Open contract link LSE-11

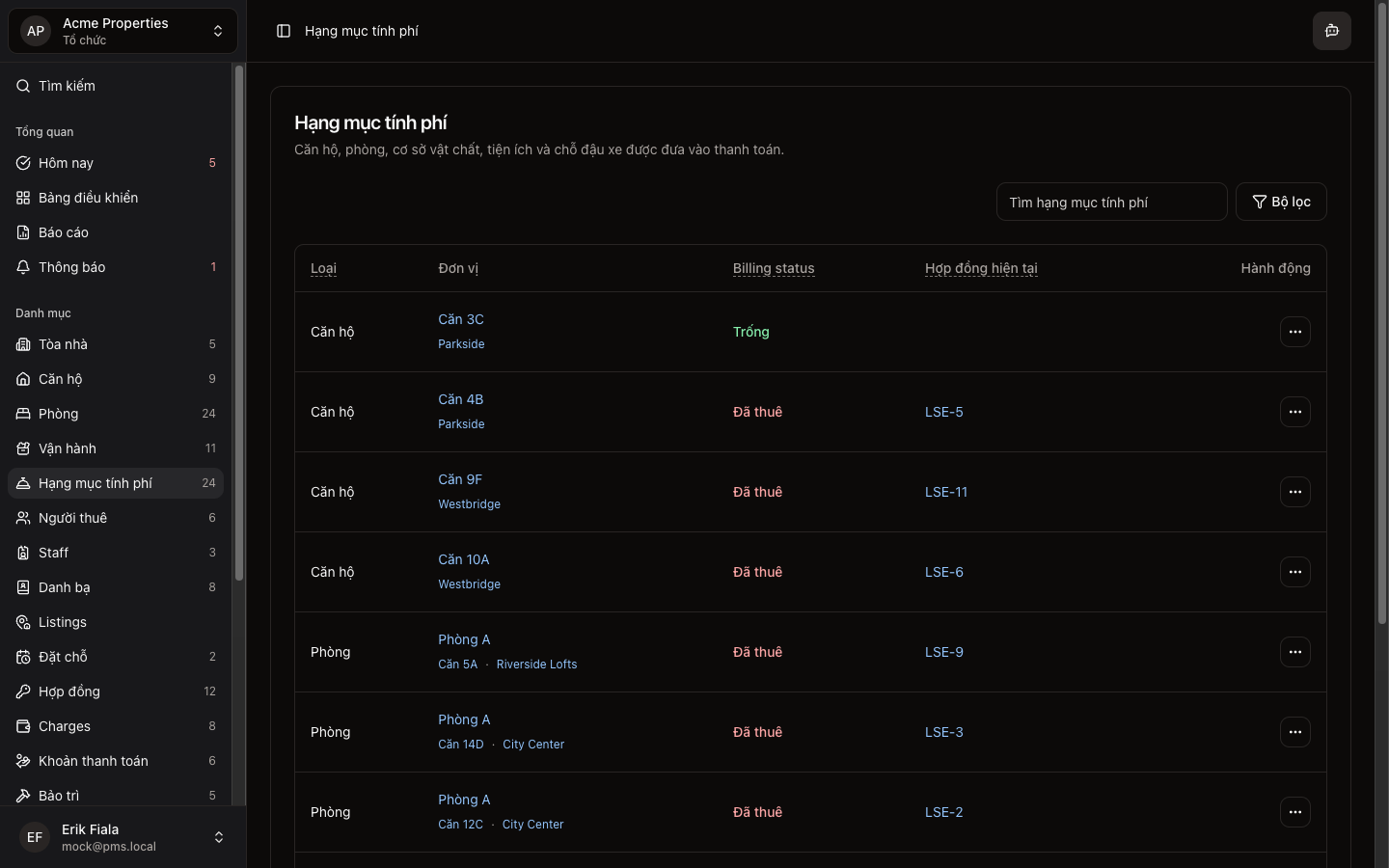tap(945, 492)
